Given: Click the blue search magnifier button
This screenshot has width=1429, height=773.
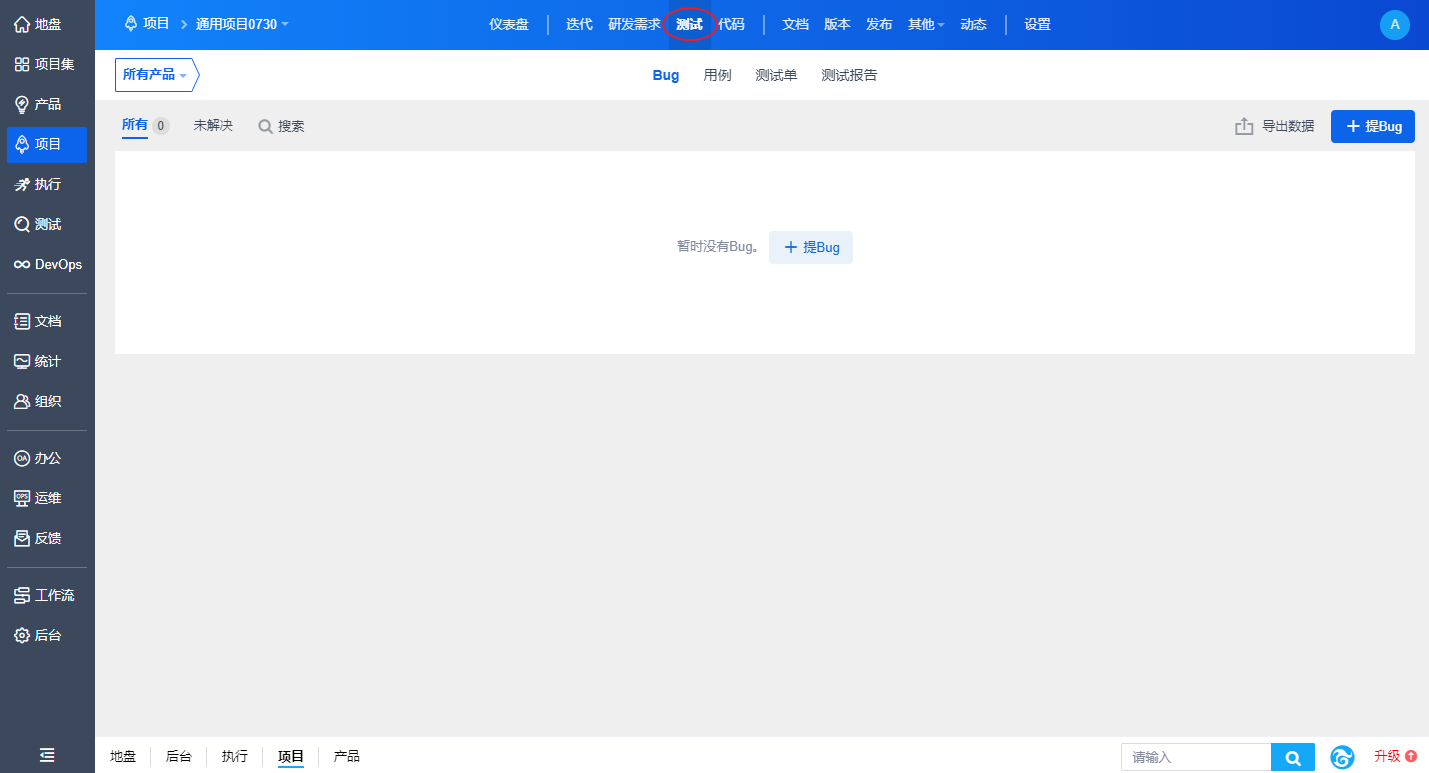Looking at the screenshot, I should point(1293,757).
